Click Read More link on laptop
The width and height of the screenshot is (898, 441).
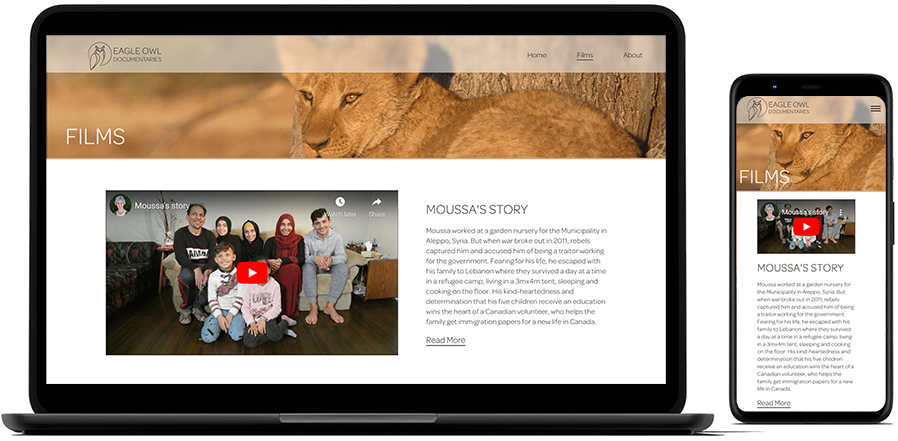pos(446,340)
